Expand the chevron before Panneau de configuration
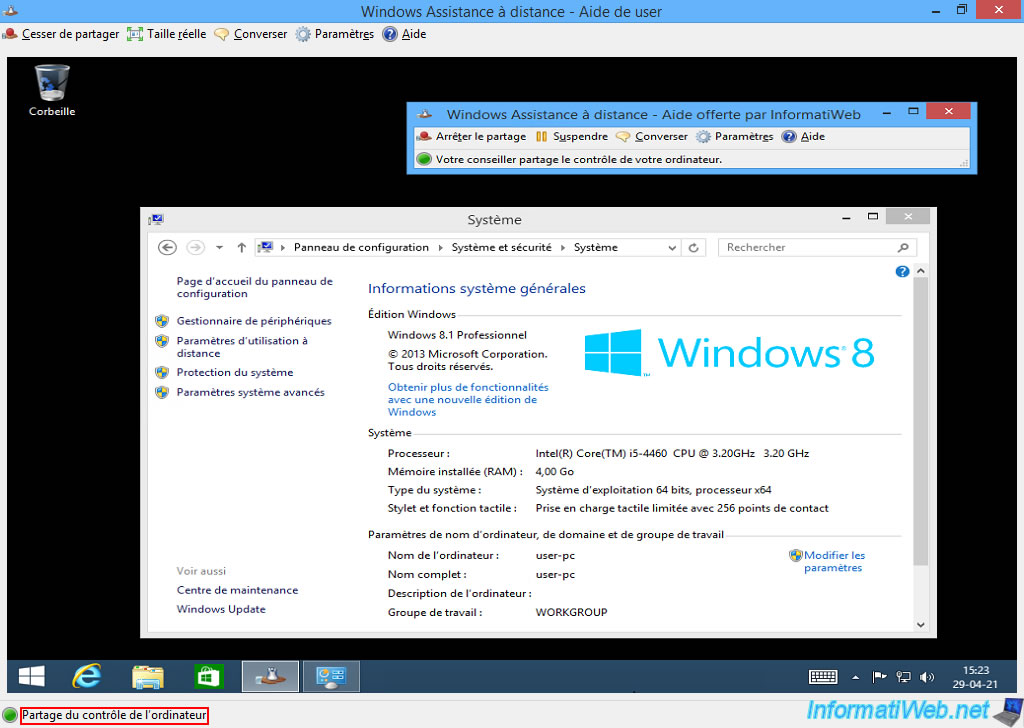 coord(283,247)
